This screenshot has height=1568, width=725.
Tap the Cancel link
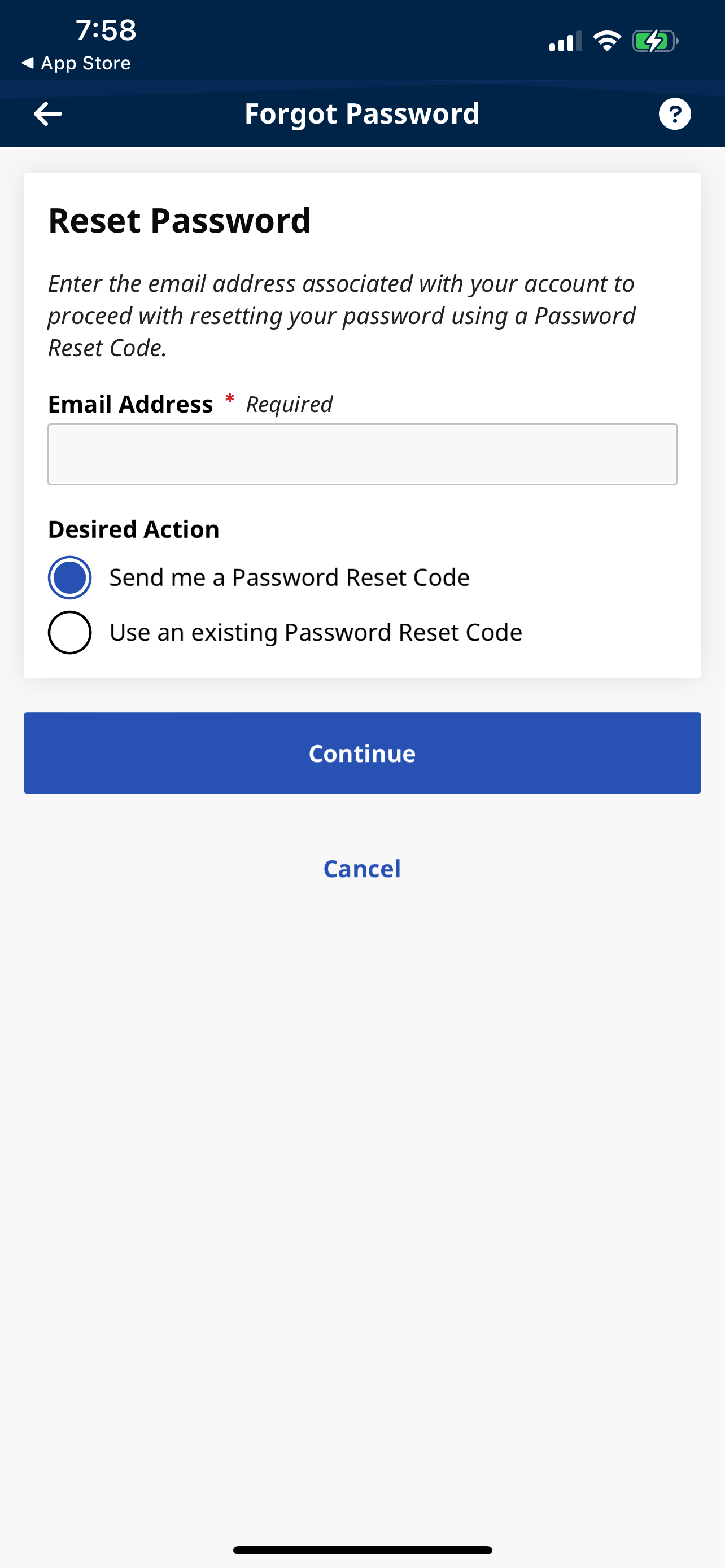tap(362, 869)
